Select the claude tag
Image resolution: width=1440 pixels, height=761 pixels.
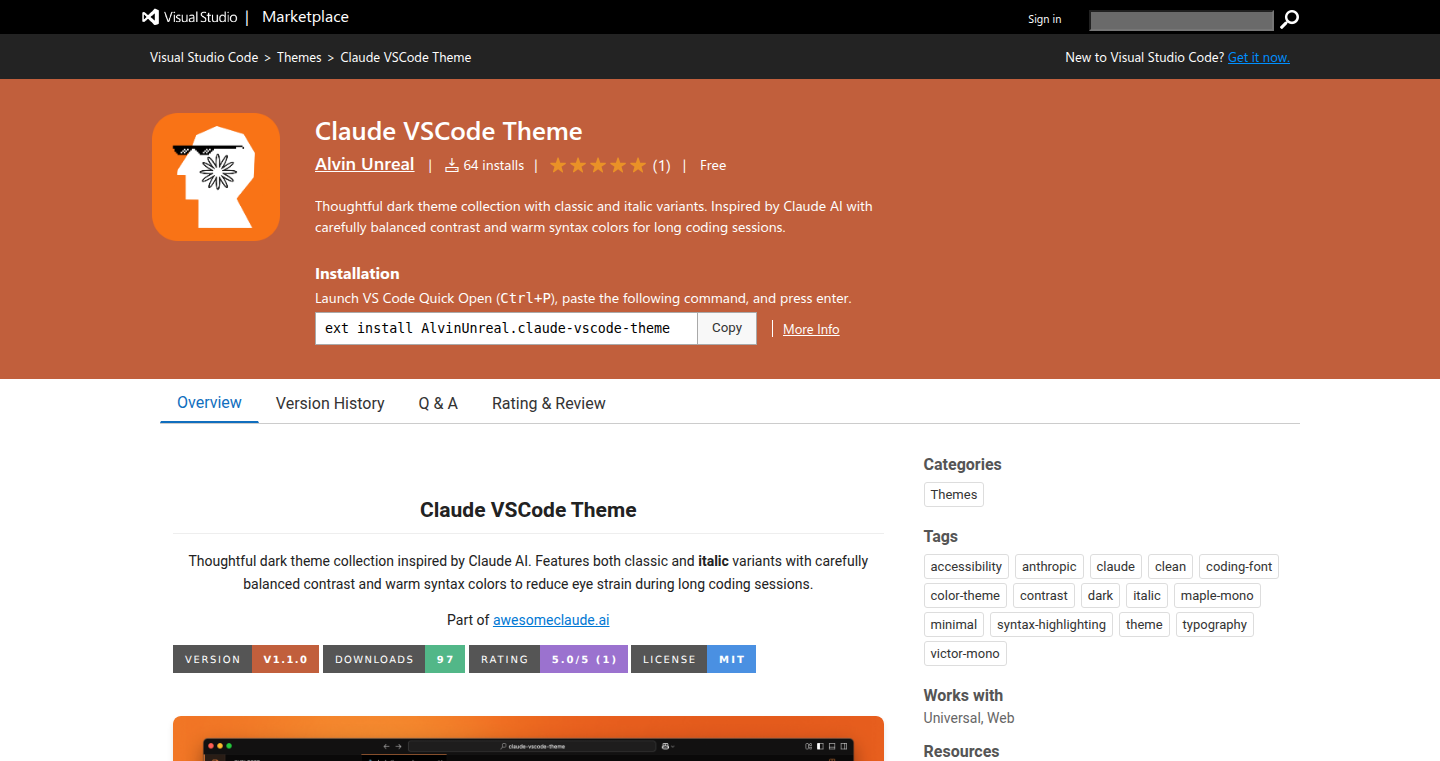coord(1116,566)
